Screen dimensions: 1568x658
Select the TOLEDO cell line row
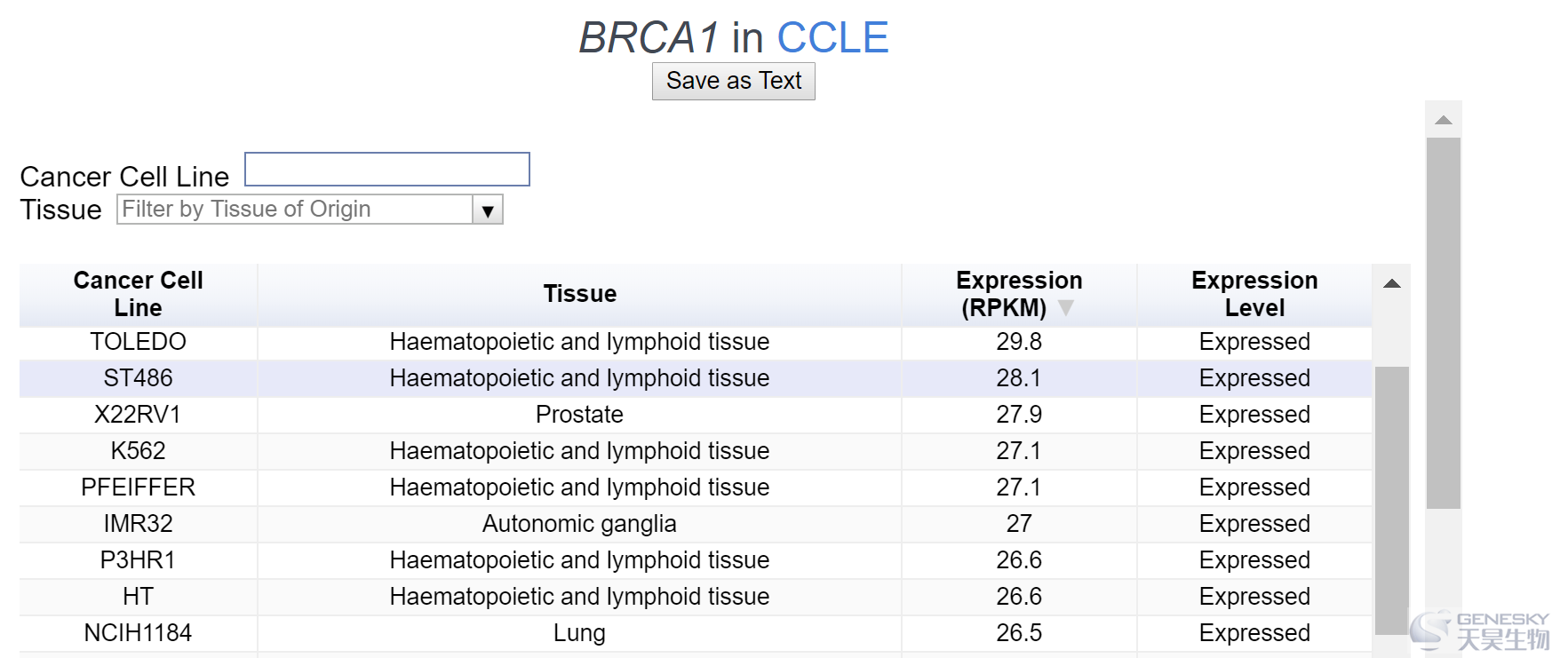(x=696, y=342)
